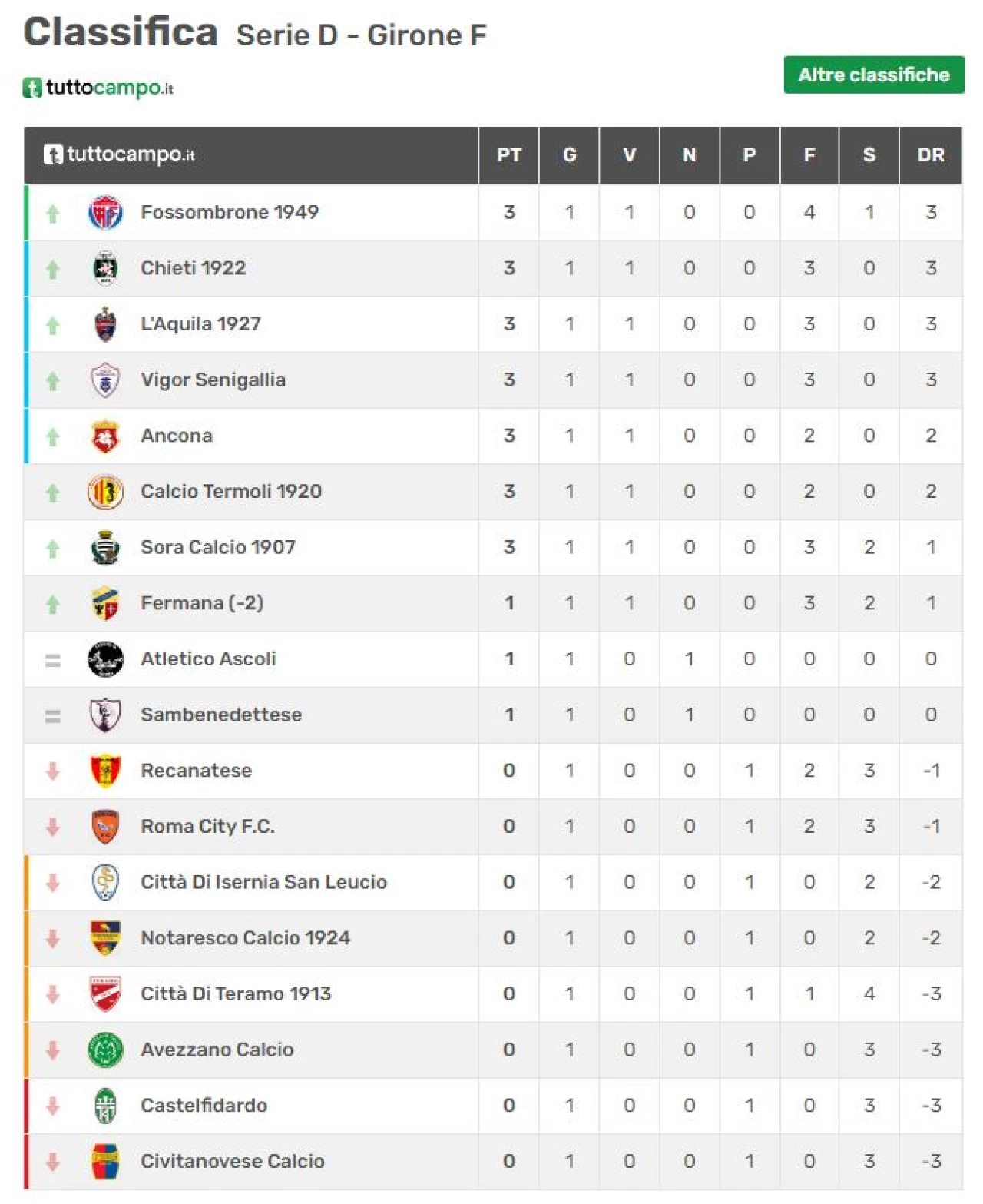983x1204 pixels.
Task: Click the Recanatese team crest
Action: [x=105, y=771]
